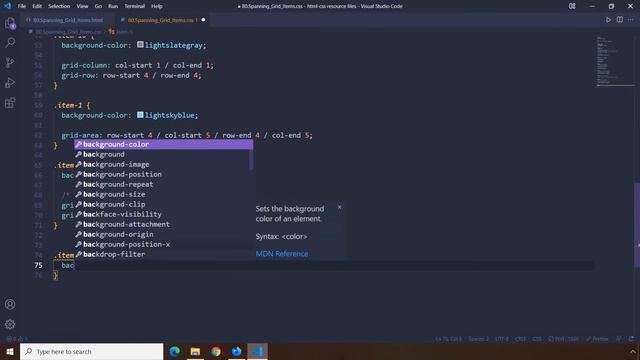Close the suggestion details panel
The width and height of the screenshot is (640, 360).
pos(339,207)
